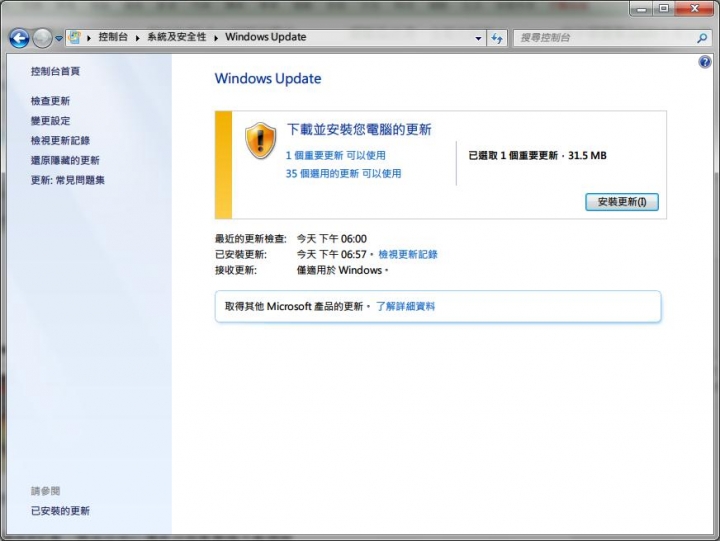Select the 控制台 breadcrumb

(x=113, y=37)
